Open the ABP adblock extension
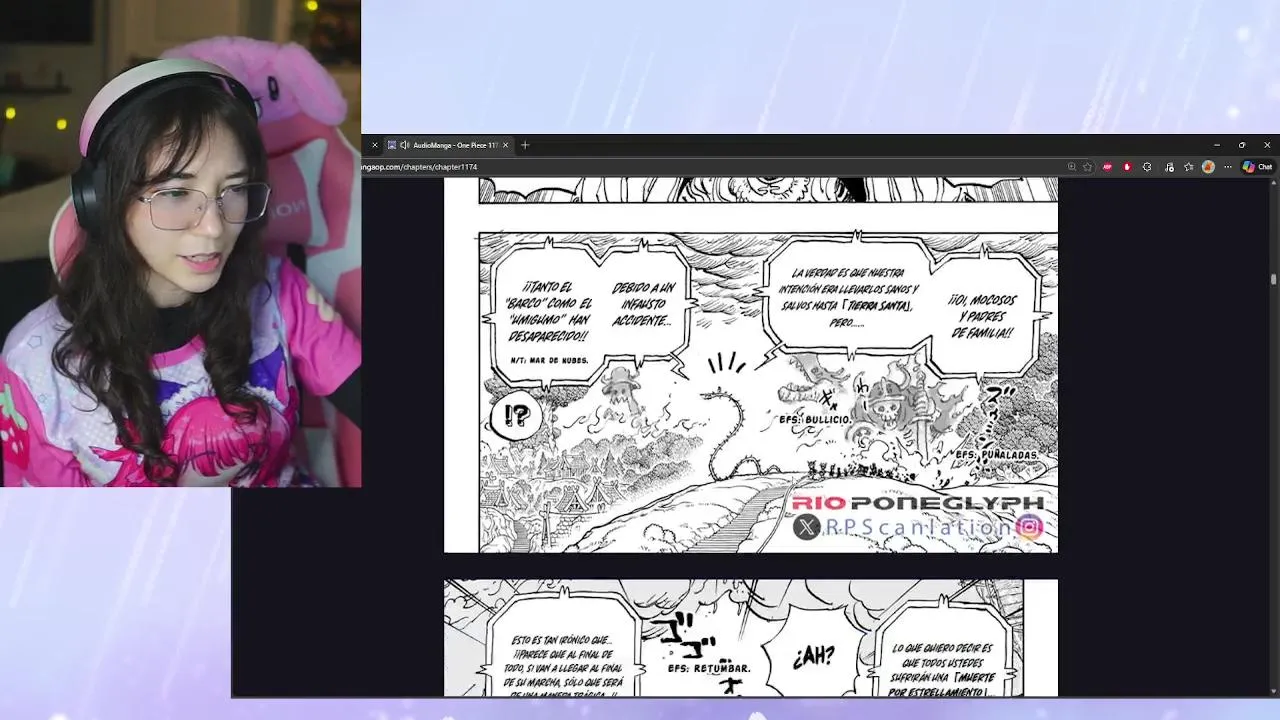Screen dimensions: 1280x720 click(x=1107, y=167)
